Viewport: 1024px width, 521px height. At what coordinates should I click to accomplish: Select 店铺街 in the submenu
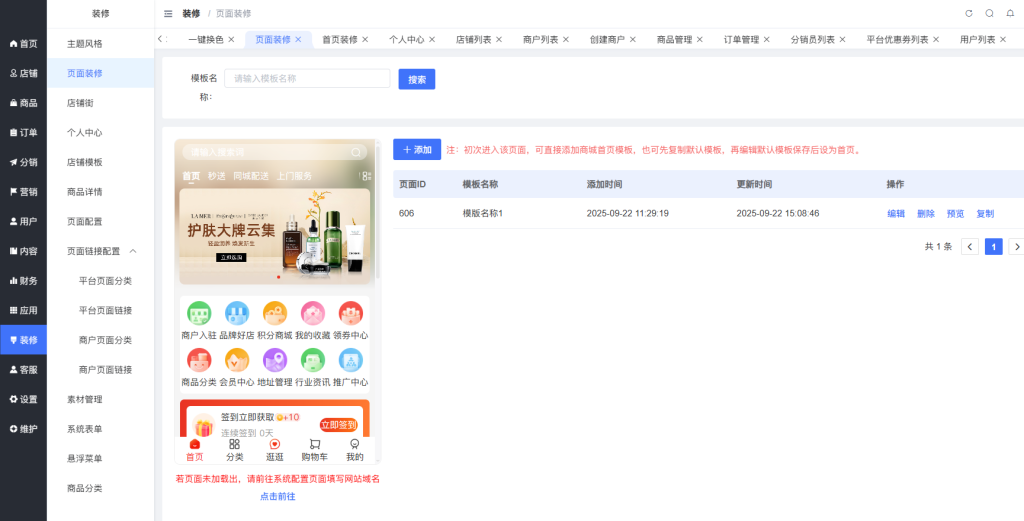coord(101,103)
